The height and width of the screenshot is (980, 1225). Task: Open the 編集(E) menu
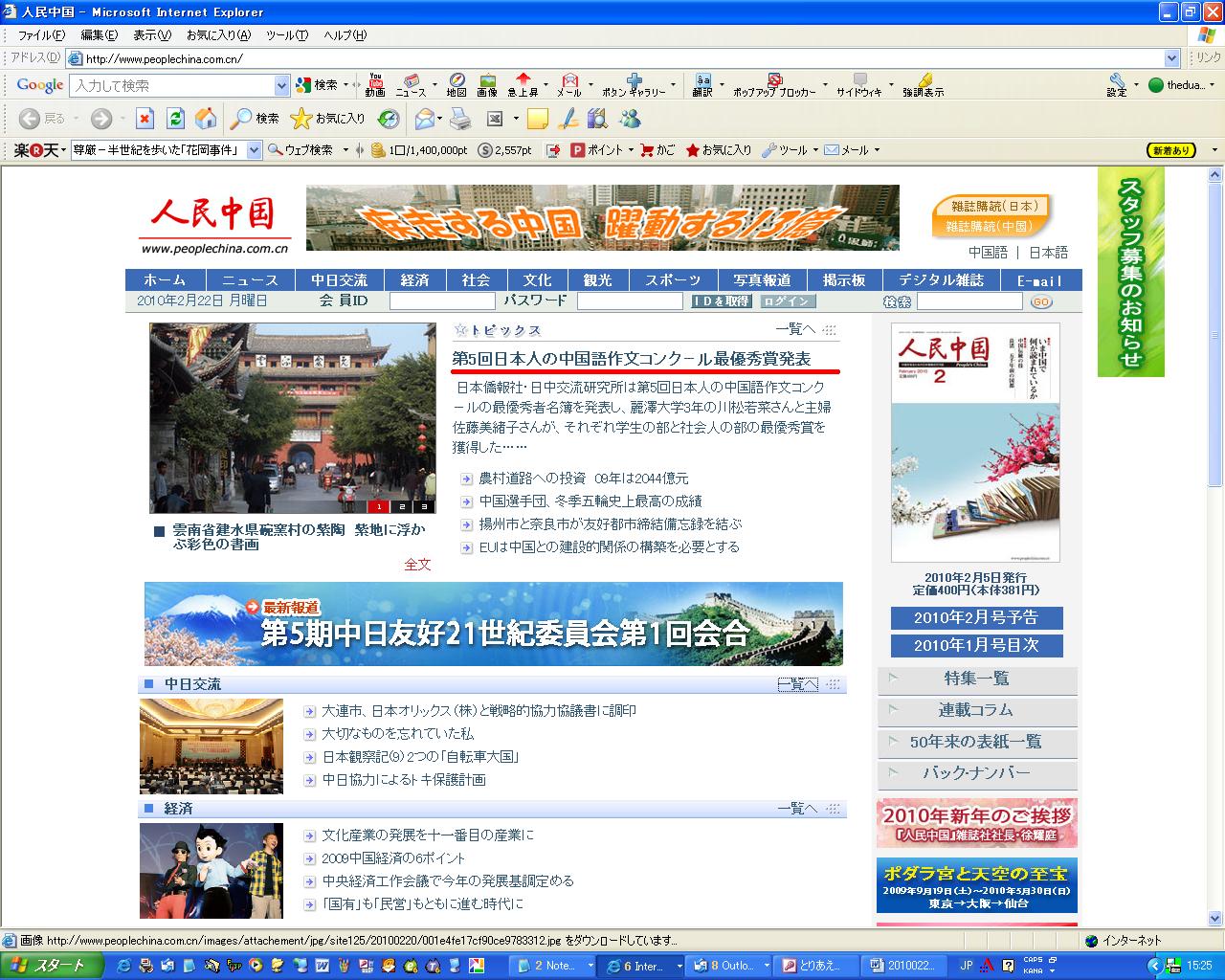click(100, 35)
